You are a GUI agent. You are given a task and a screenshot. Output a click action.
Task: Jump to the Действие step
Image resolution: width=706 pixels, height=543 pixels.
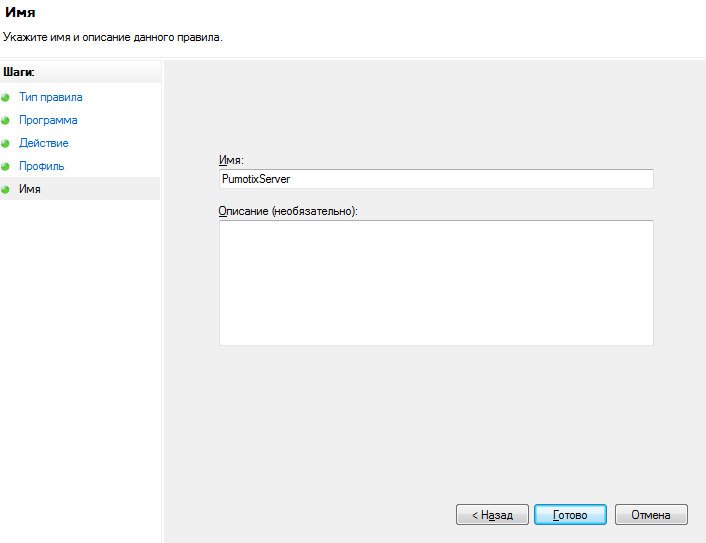tap(44, 143)
